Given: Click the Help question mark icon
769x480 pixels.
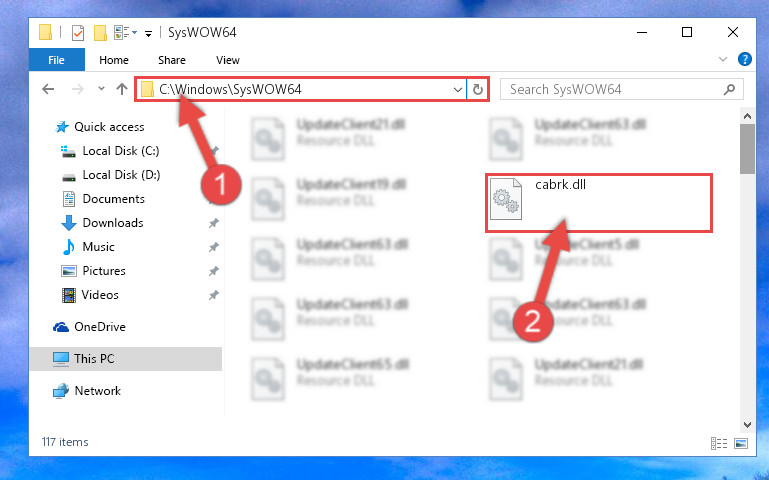Looking at the screenshot, I should pyautogui.click(x=744, y=59).
